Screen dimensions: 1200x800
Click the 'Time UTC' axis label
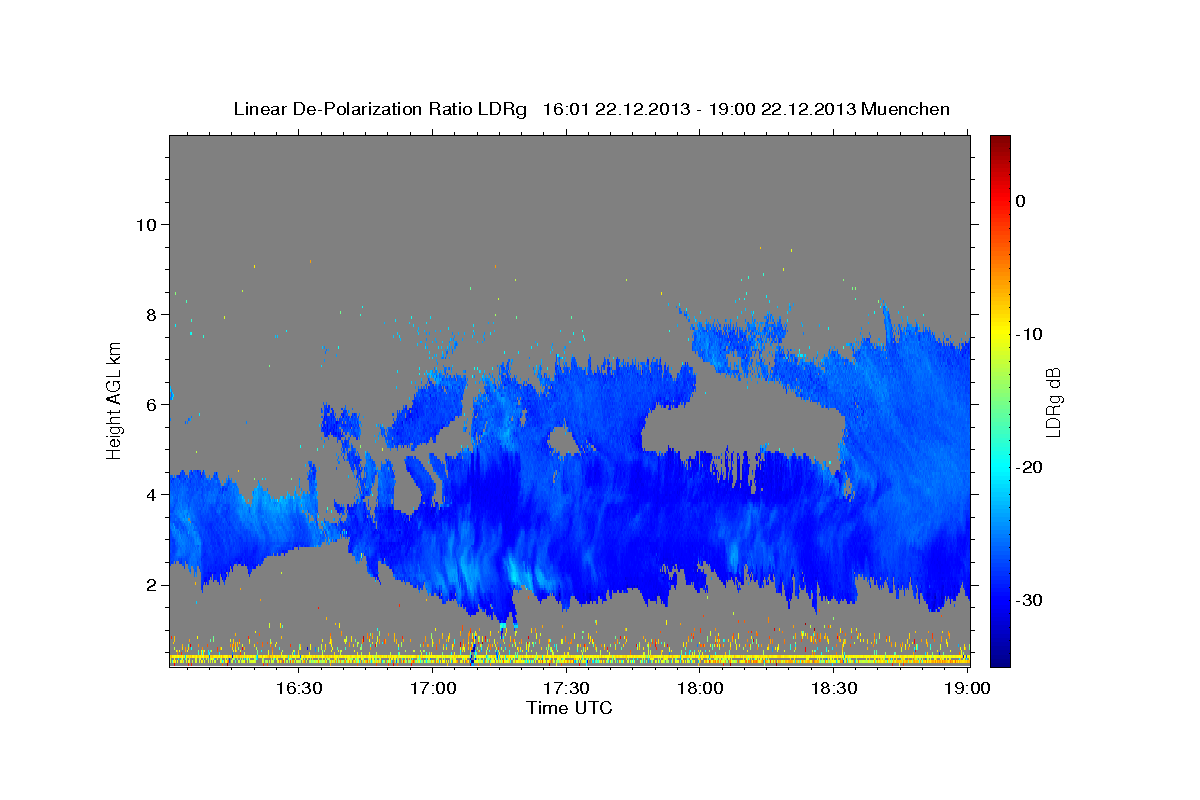(569, 708)
